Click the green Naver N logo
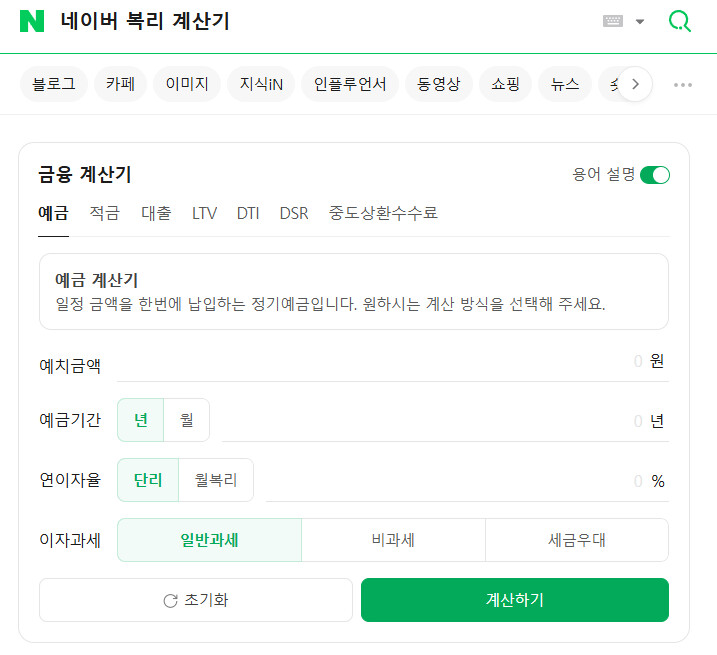The image size is (717, 655). click(32, 21)
